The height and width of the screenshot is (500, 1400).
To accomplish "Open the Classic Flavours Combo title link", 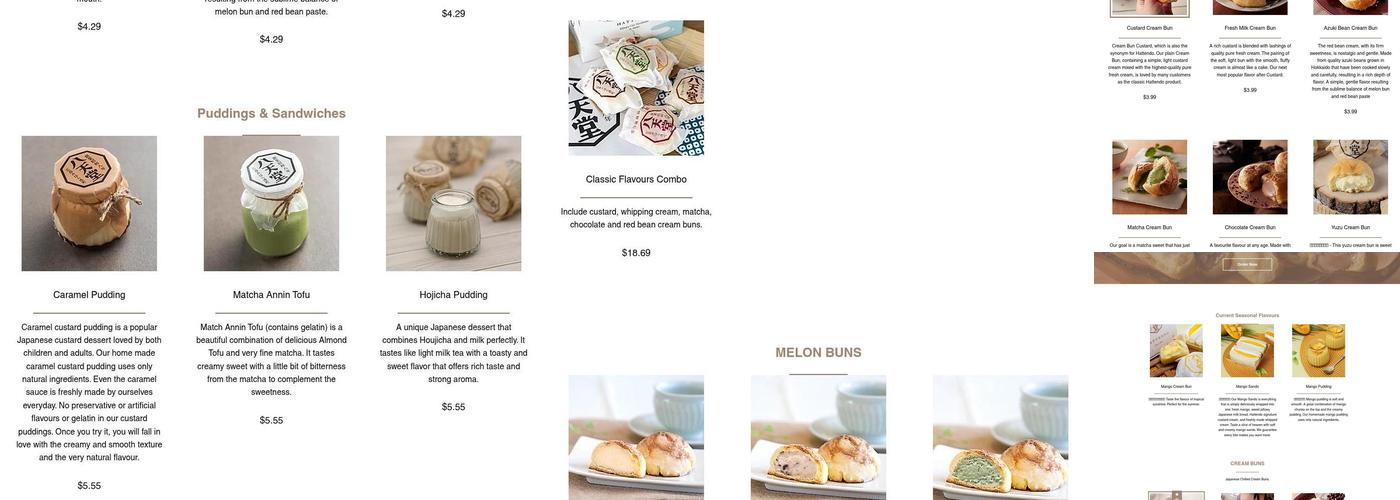I will pyautogui.click(x=636, y=179).
